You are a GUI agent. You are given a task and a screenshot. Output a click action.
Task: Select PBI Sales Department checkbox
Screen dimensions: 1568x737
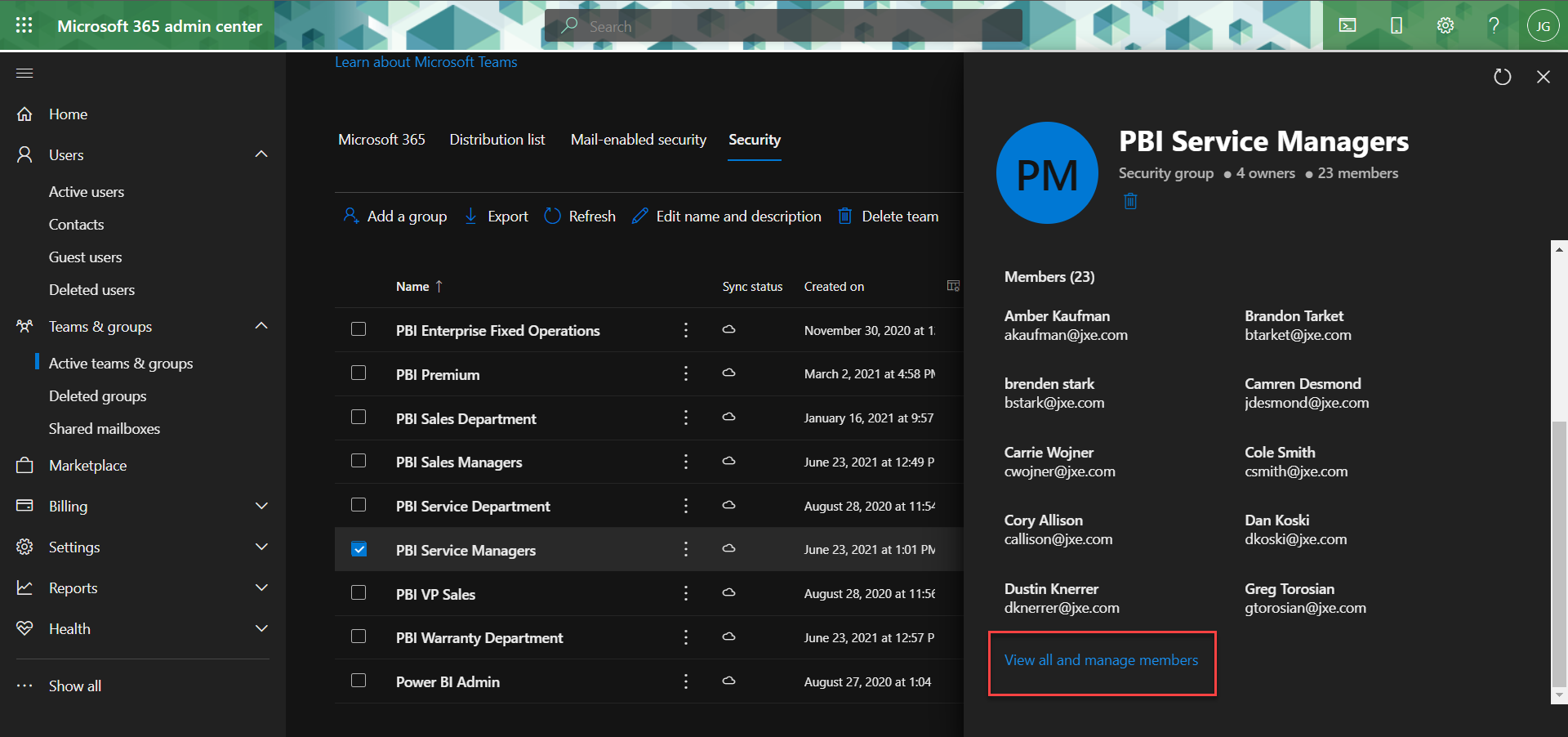[x=359, y=417]
